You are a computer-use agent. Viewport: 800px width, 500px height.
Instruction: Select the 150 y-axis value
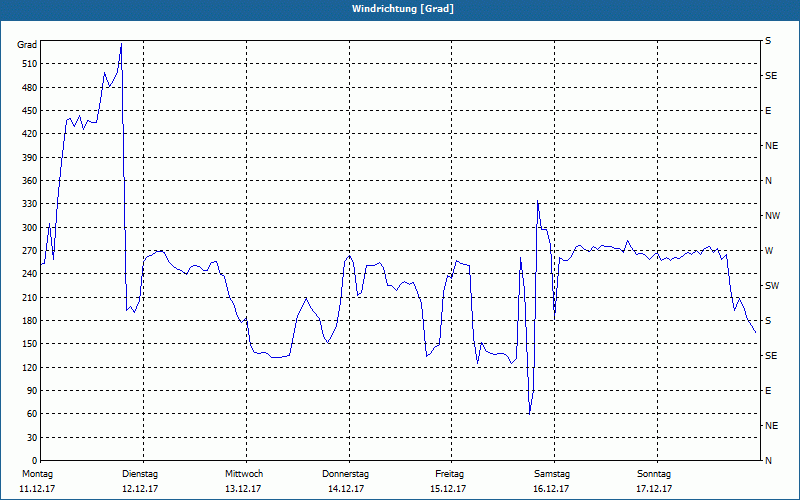click(x=31, y=344)
